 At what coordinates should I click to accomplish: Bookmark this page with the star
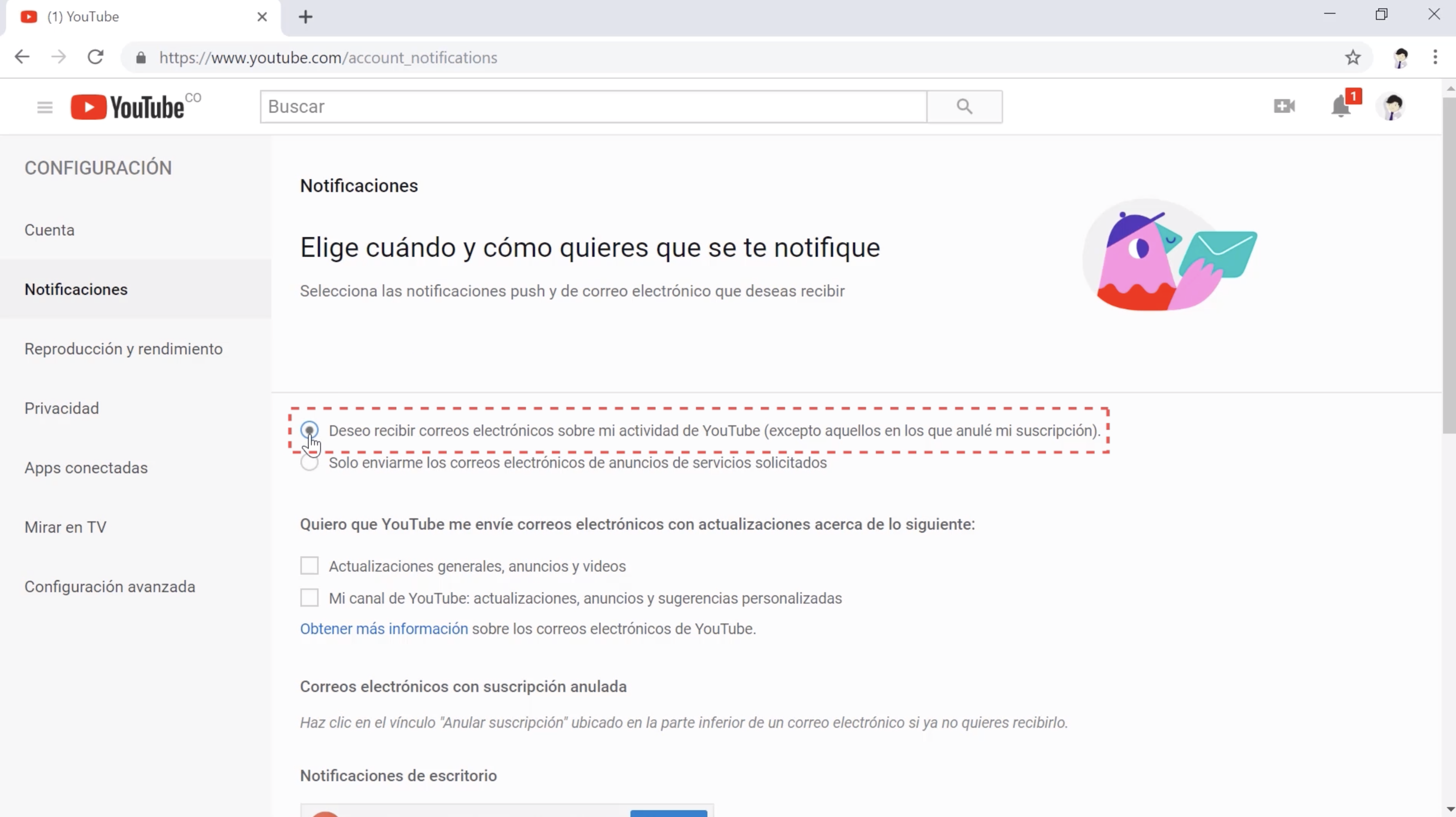click(1353, 57)
